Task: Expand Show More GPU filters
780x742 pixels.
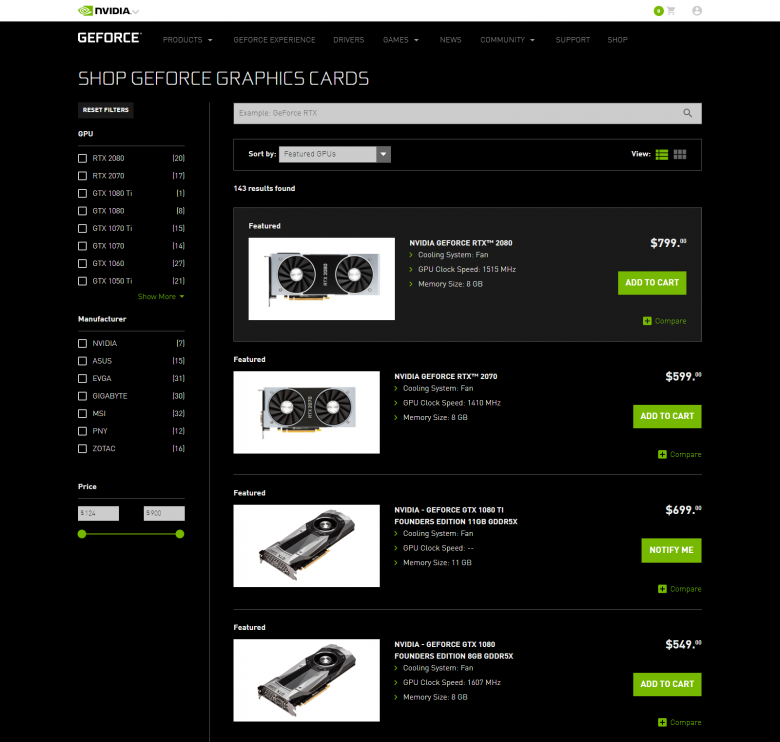Action: (x=161, y=296)
